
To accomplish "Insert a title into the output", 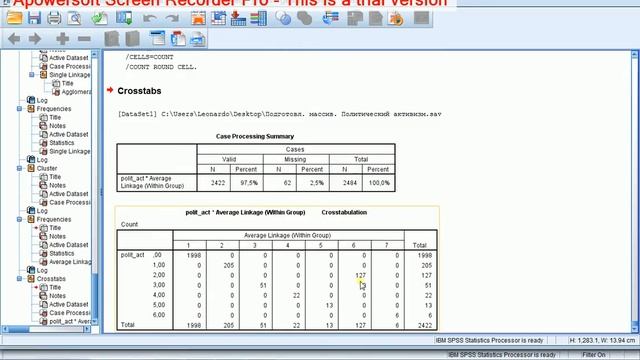I will (178, 39).
